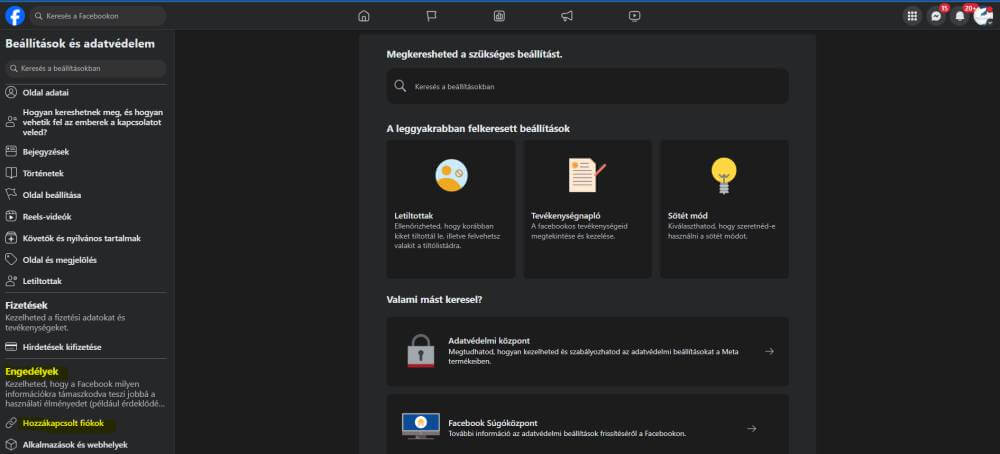Open the apps grid menu icon
Image resolution: width=1000 pixels, height=454 pixels.
coord(913,17)
